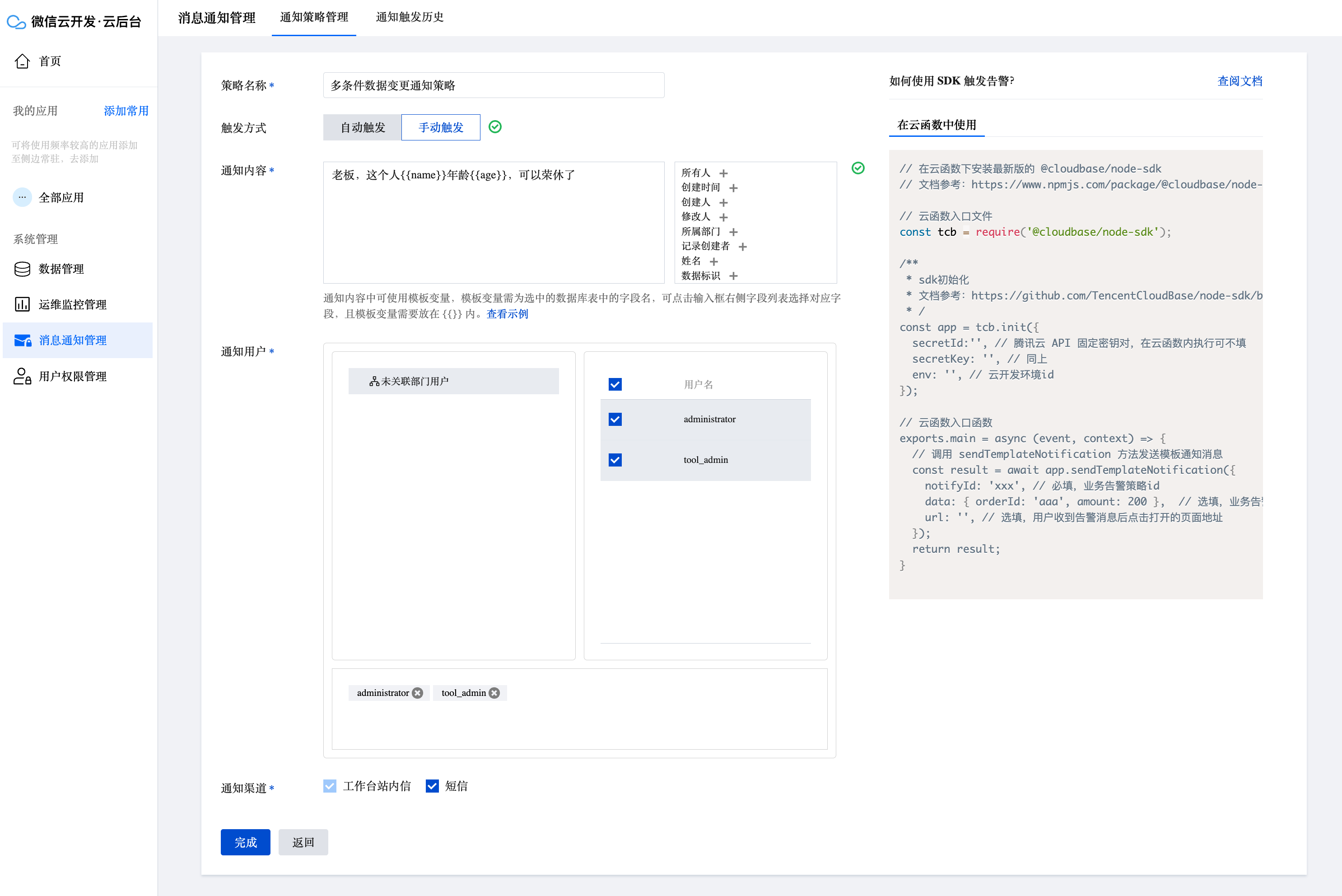Add the 创建时间 field with its plus icon
Image resolution: width=1342 pixels, height=896 pixels.
point(734,188)
